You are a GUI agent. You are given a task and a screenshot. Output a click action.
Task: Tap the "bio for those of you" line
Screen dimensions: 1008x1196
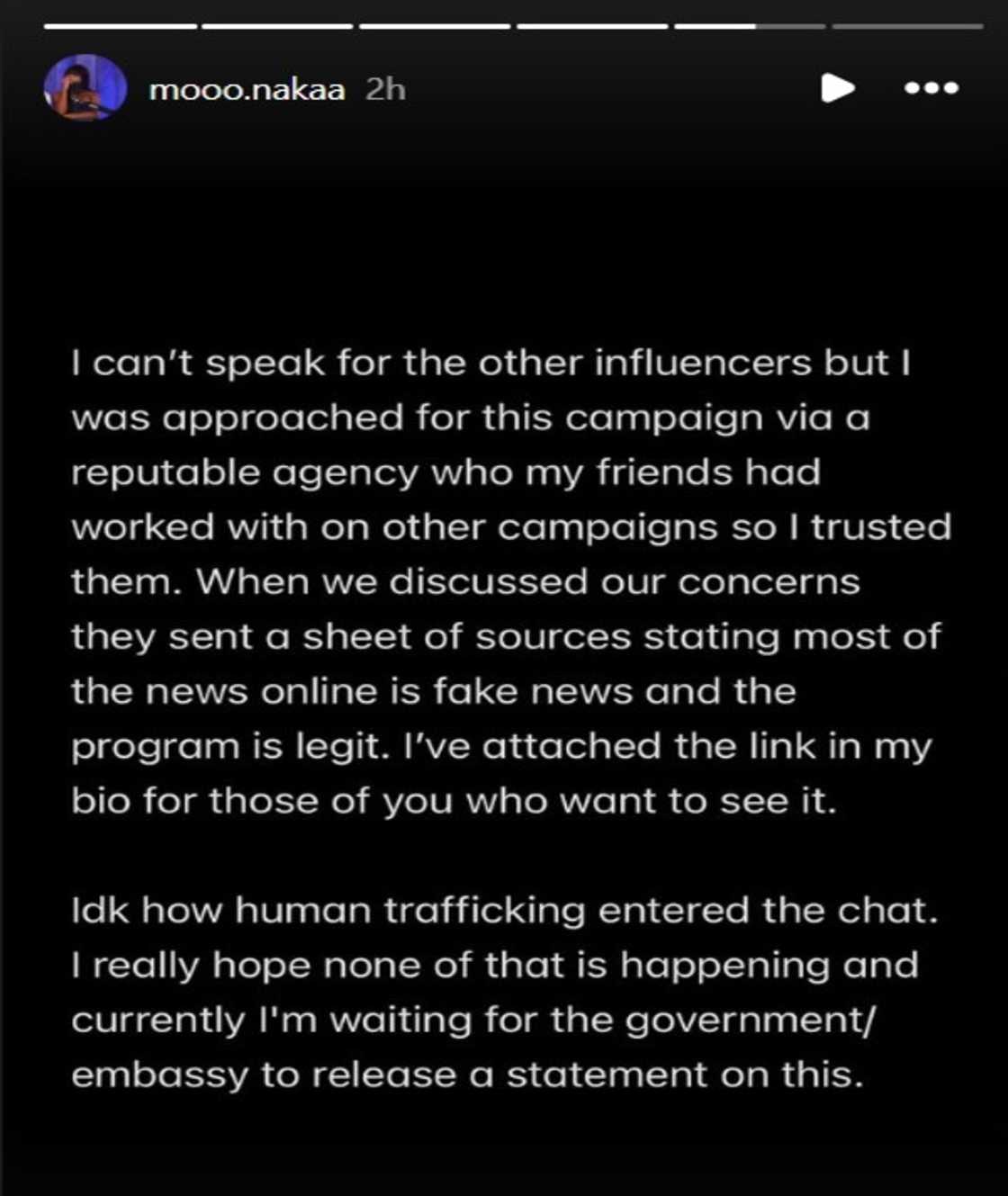454,801
